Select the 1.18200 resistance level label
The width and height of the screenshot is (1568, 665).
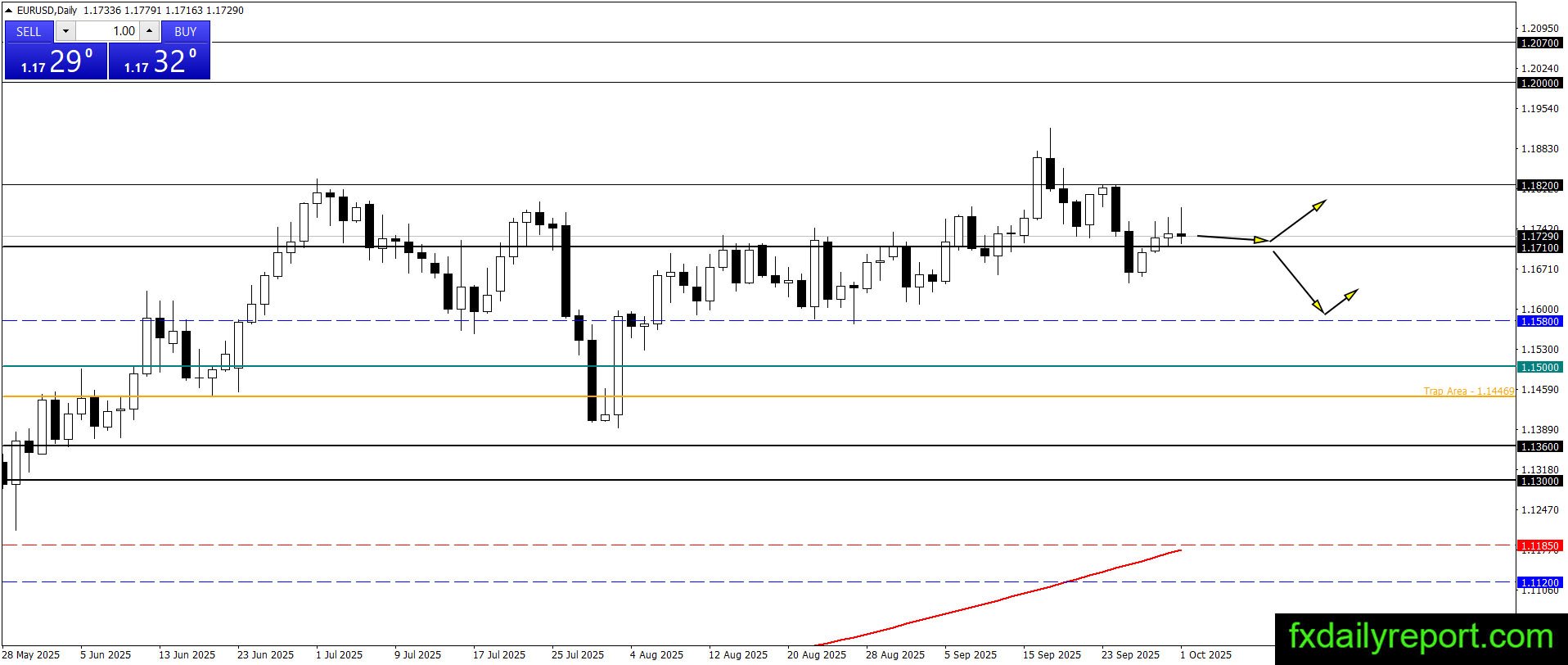pos(1539,186)
